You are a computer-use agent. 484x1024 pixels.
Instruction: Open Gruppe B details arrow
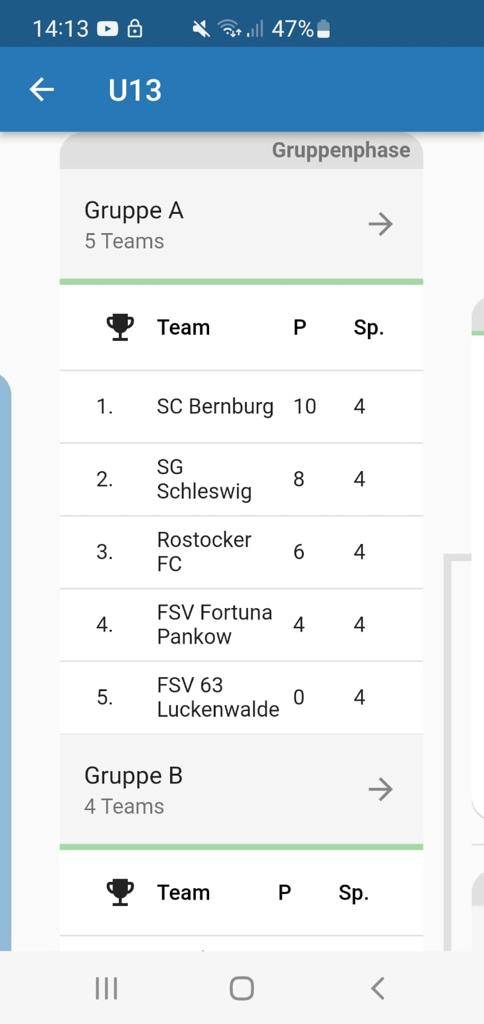[x=380, y=790]
